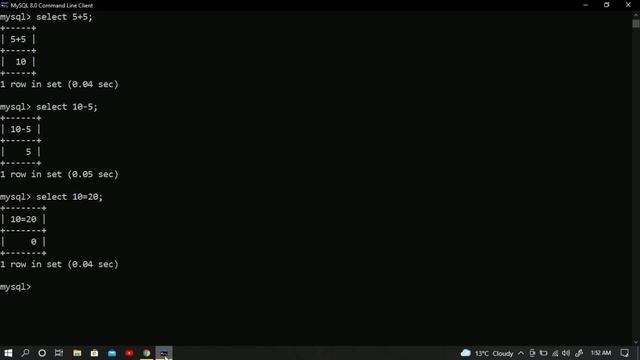Image resolution: width=640 pixels, height=360 pixels.
Task: Show desktop via taskbar corner strip
Action: click(638, 353)
